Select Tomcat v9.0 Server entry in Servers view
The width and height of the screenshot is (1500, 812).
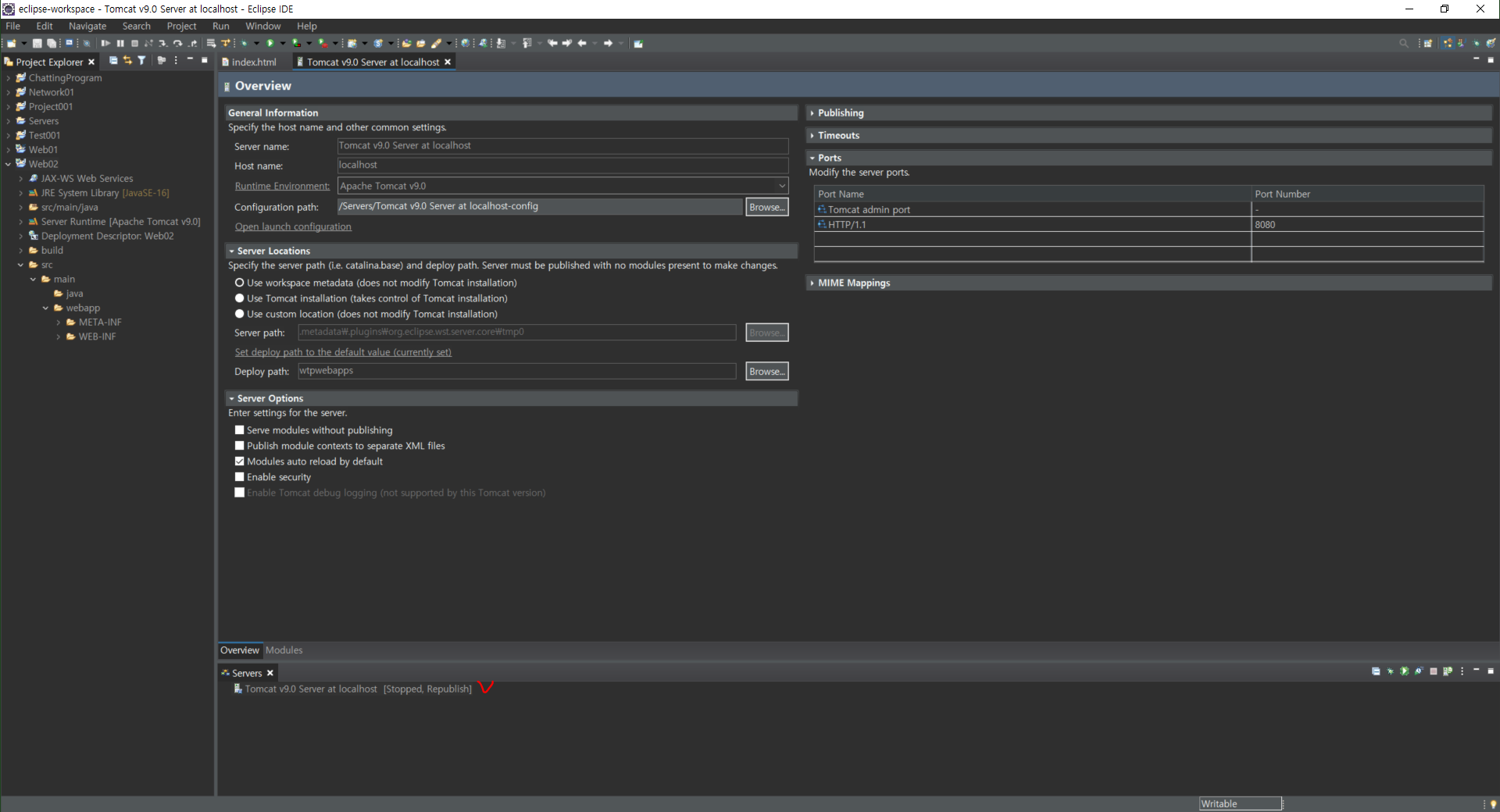[352, 689]
